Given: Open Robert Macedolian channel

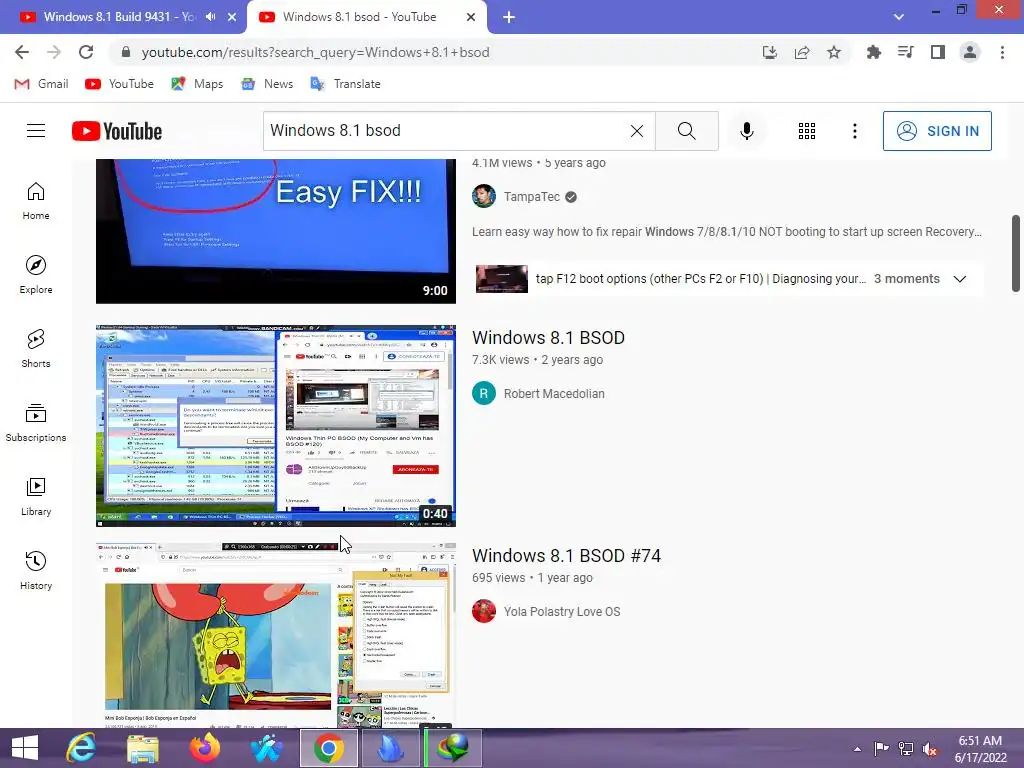Looking at the screenshot, I should [554, 394].
